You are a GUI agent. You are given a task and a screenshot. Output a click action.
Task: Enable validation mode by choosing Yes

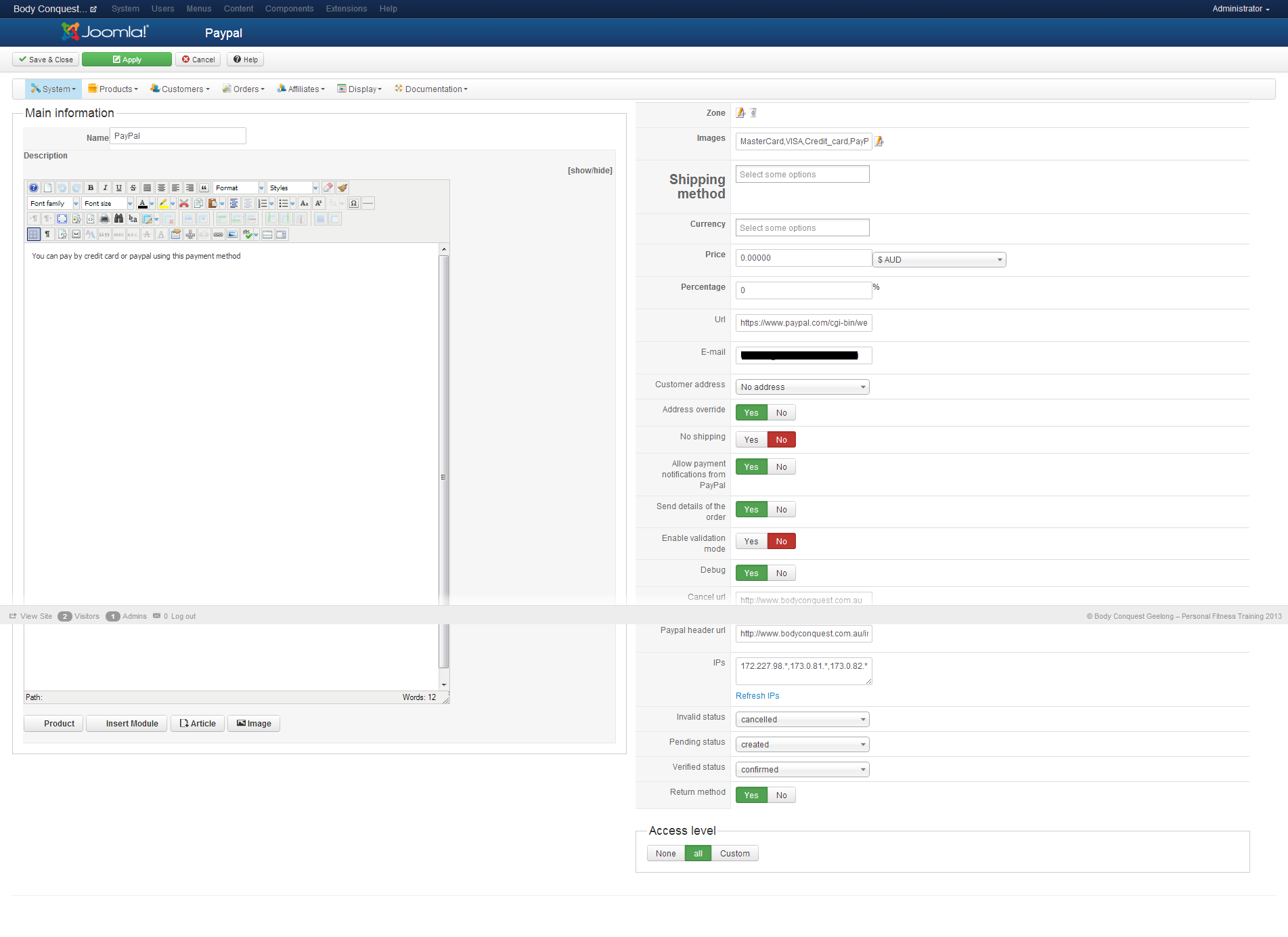(x=751, y=542)
